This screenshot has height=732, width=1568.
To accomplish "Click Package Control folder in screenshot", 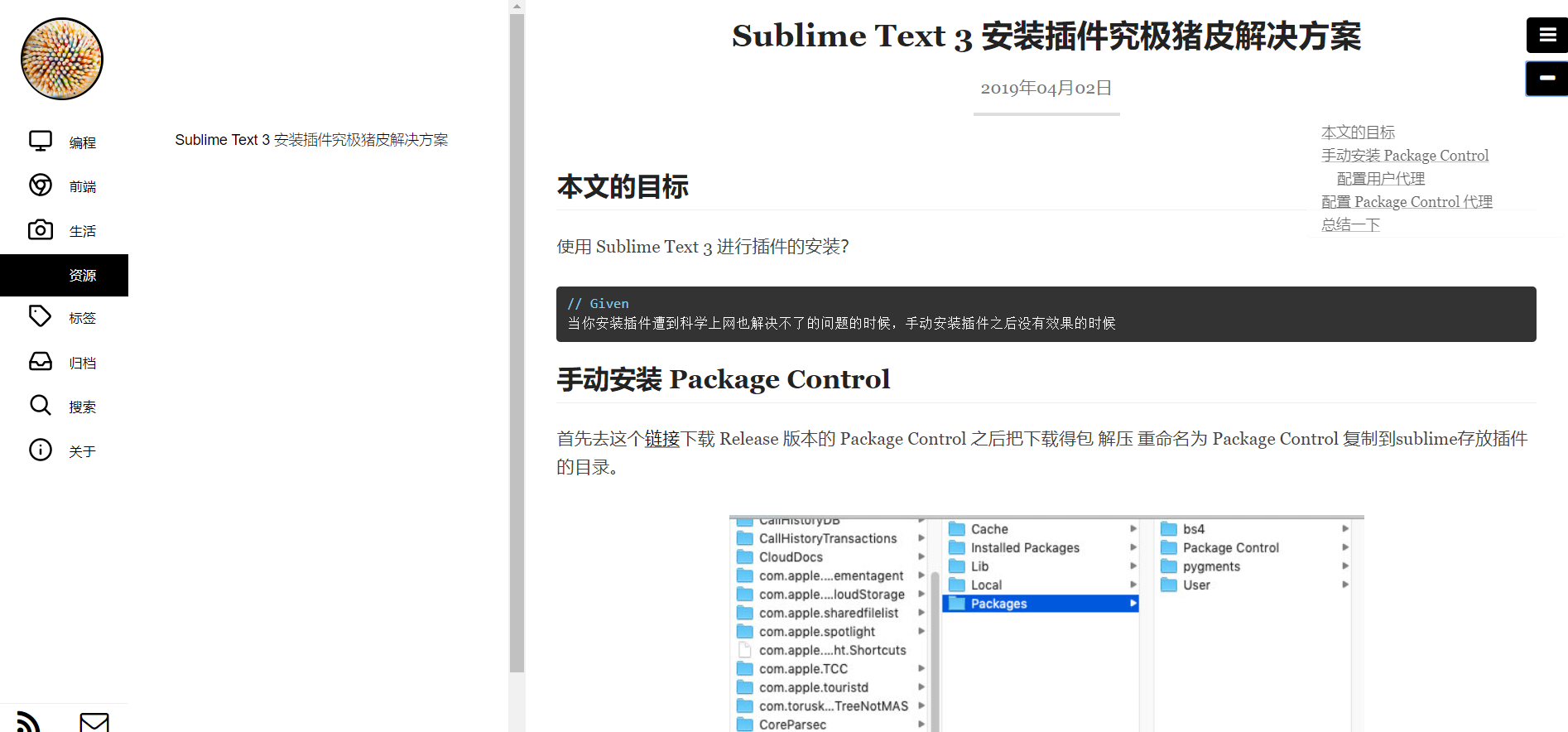I will click(1230, 548).
